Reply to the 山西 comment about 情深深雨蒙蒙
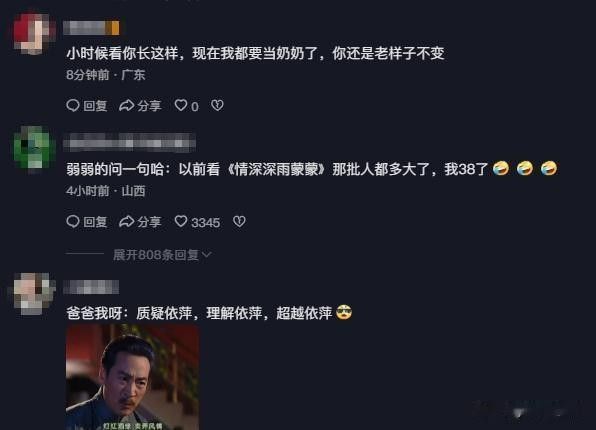The width and height of the screenshot is (596, 430). click(x=87, y=221)
